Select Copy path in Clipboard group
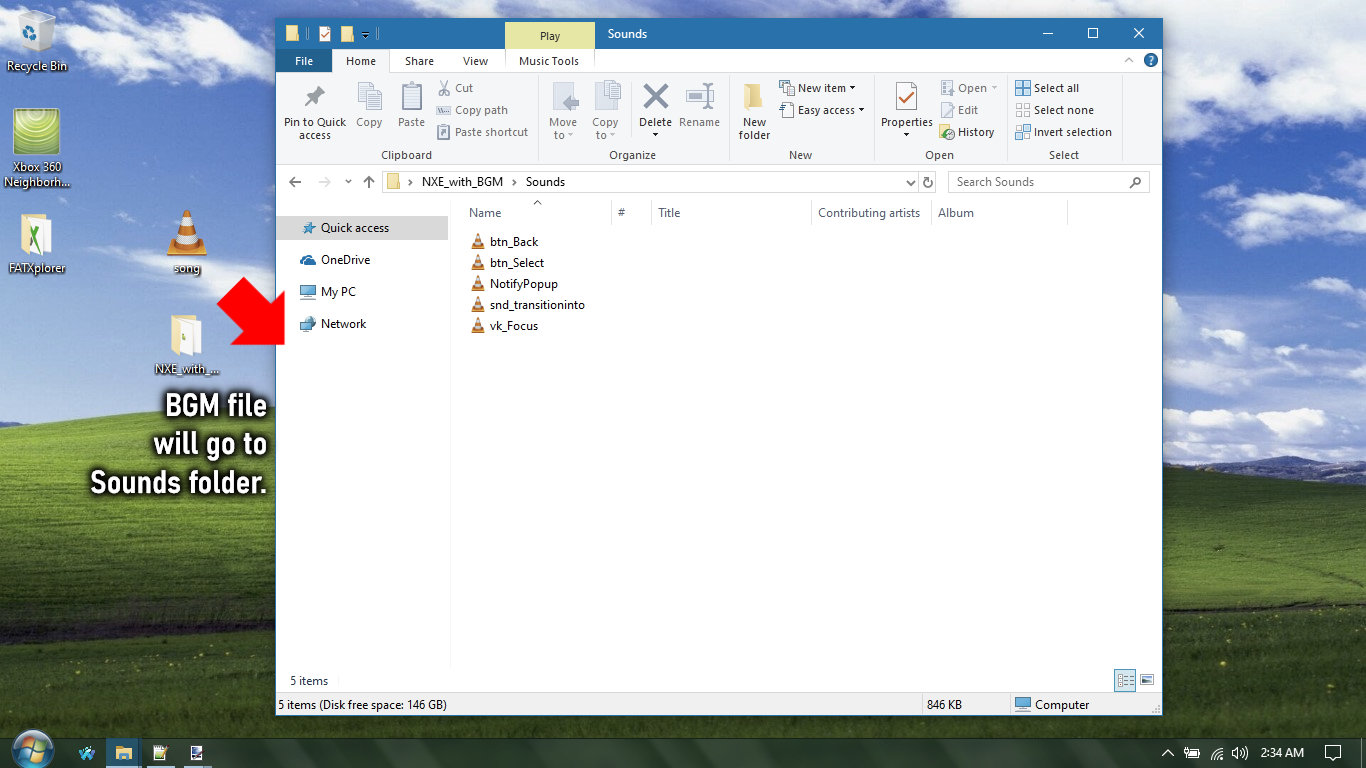Image resolution: width=1366 pixels, height=768 pixels. (x=472, y=110)
